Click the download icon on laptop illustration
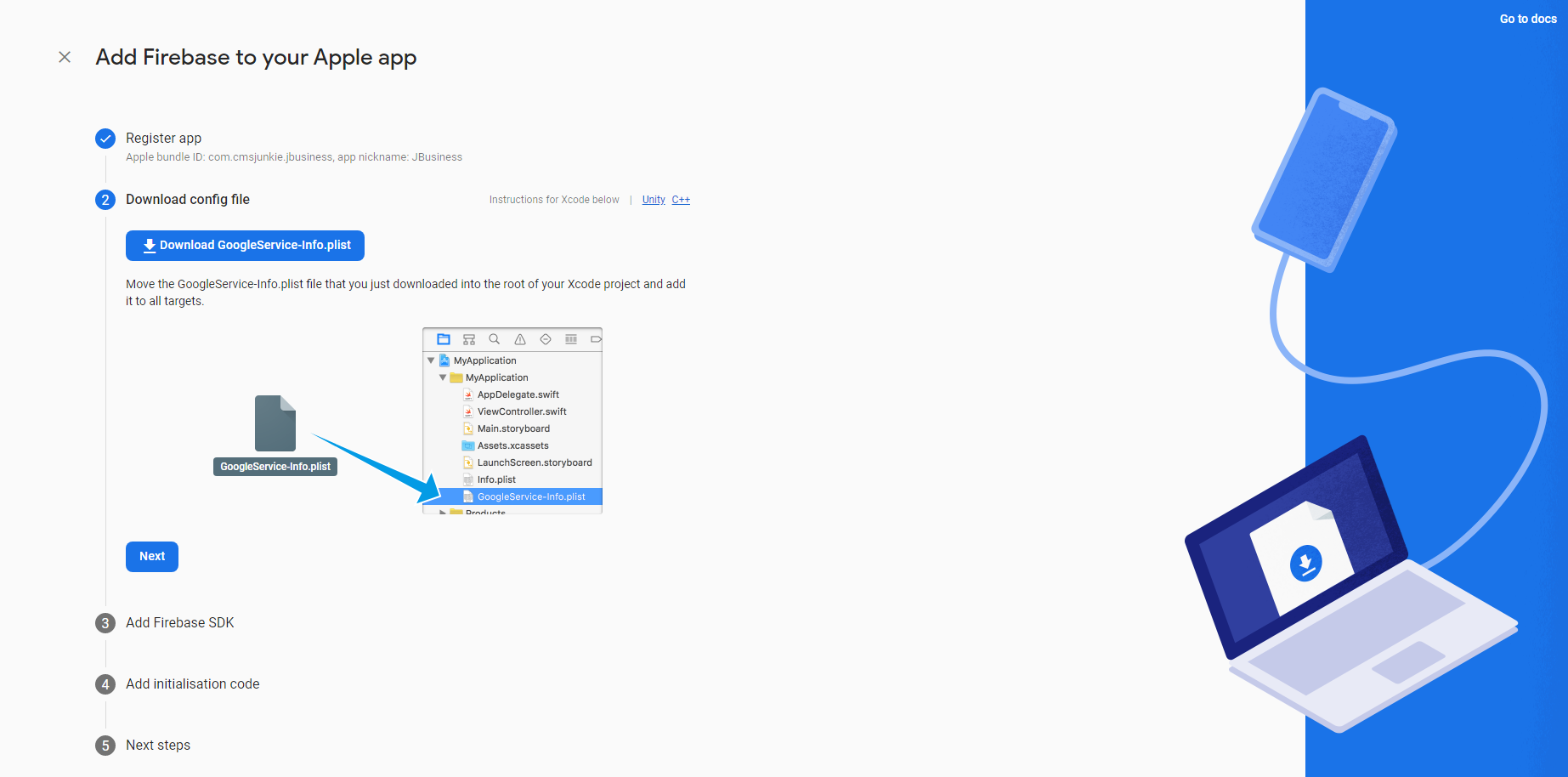Viewport: 1568px width, 777px height. (x=1305, y=563)
